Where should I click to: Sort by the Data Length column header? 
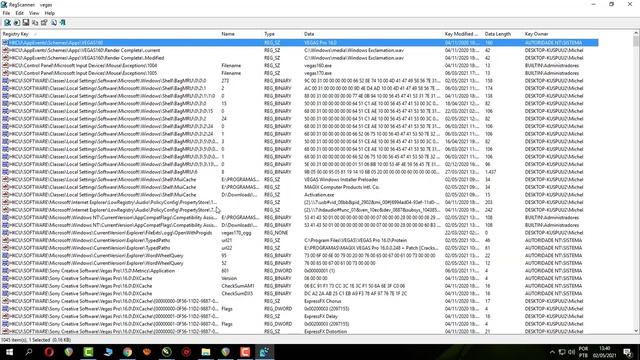pos(503,34)
